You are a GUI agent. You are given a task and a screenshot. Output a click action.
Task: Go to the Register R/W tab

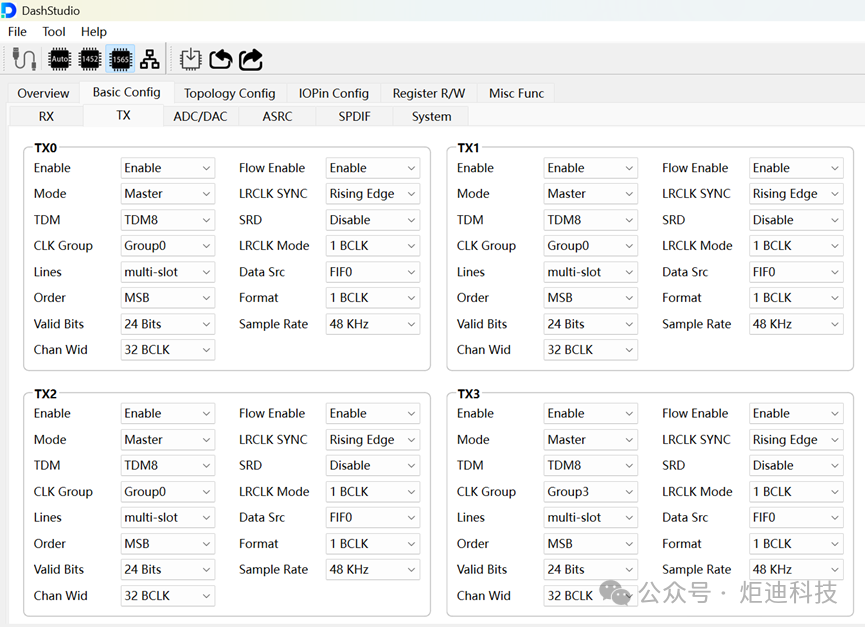(x=428, y=93)
